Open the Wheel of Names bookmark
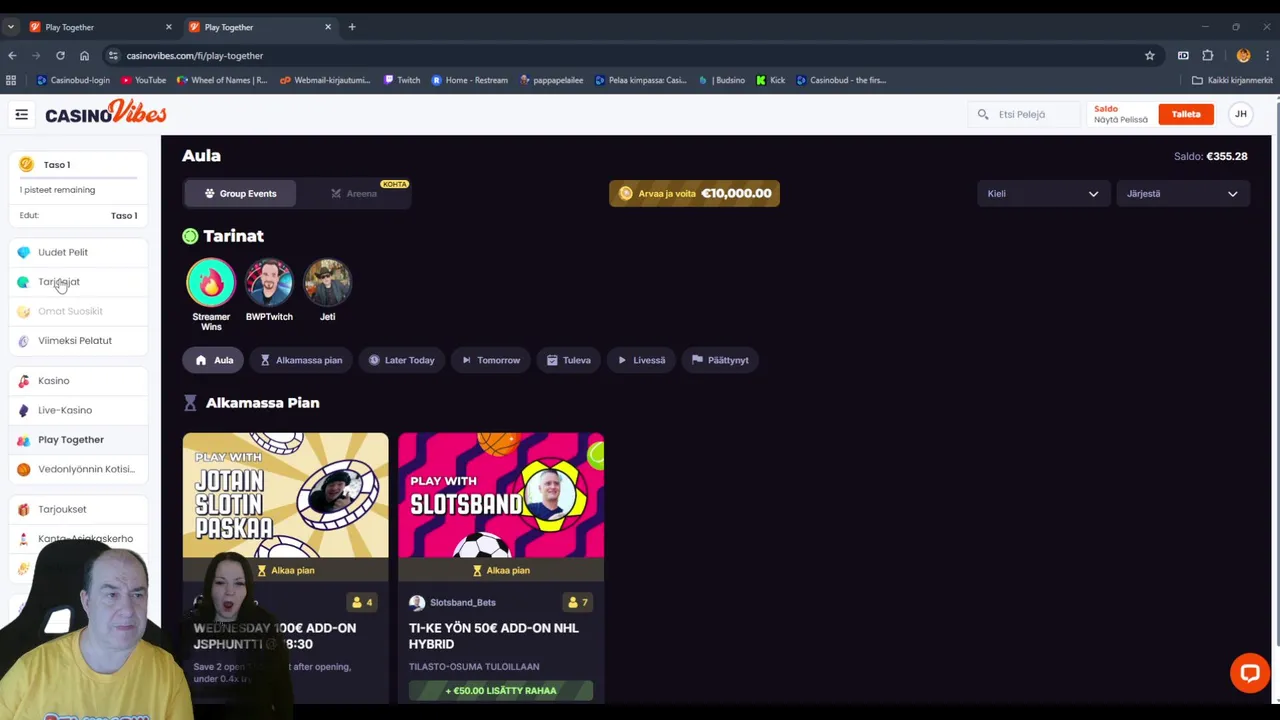 point(223,80)
